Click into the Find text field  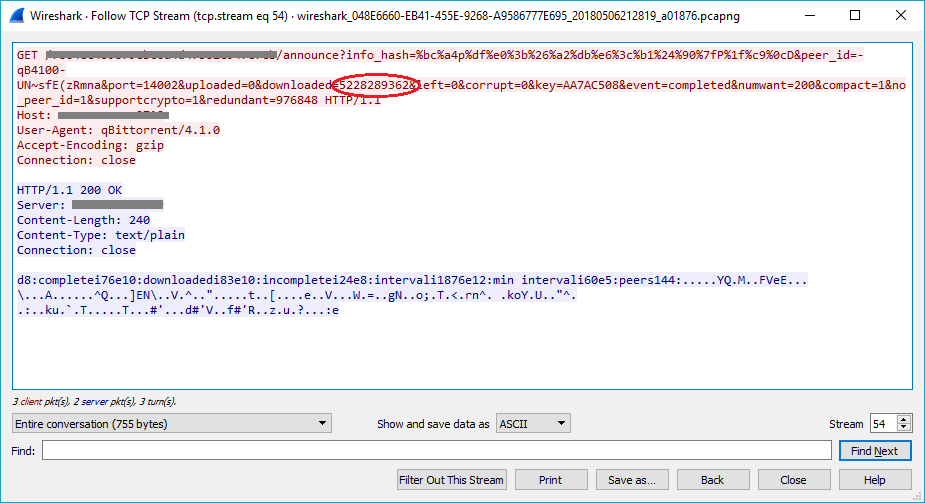pos(437,451)
